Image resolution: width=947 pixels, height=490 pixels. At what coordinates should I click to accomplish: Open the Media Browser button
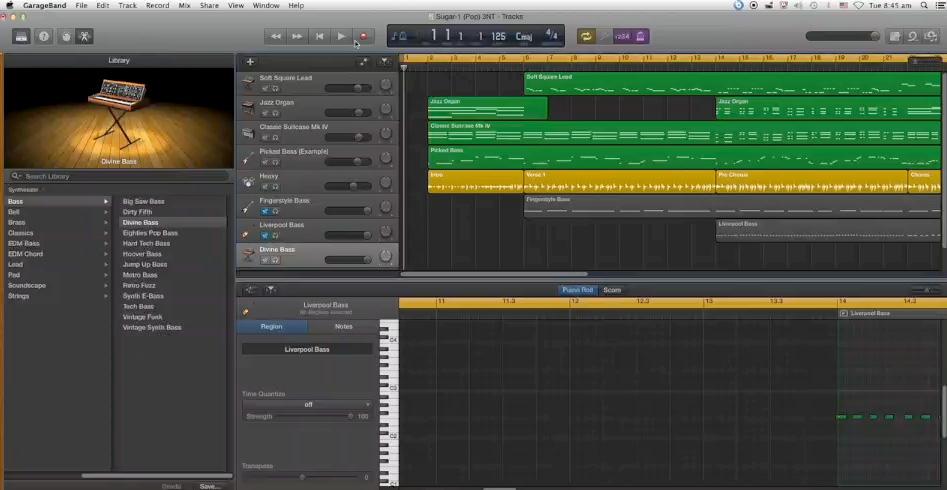(930, 36)
